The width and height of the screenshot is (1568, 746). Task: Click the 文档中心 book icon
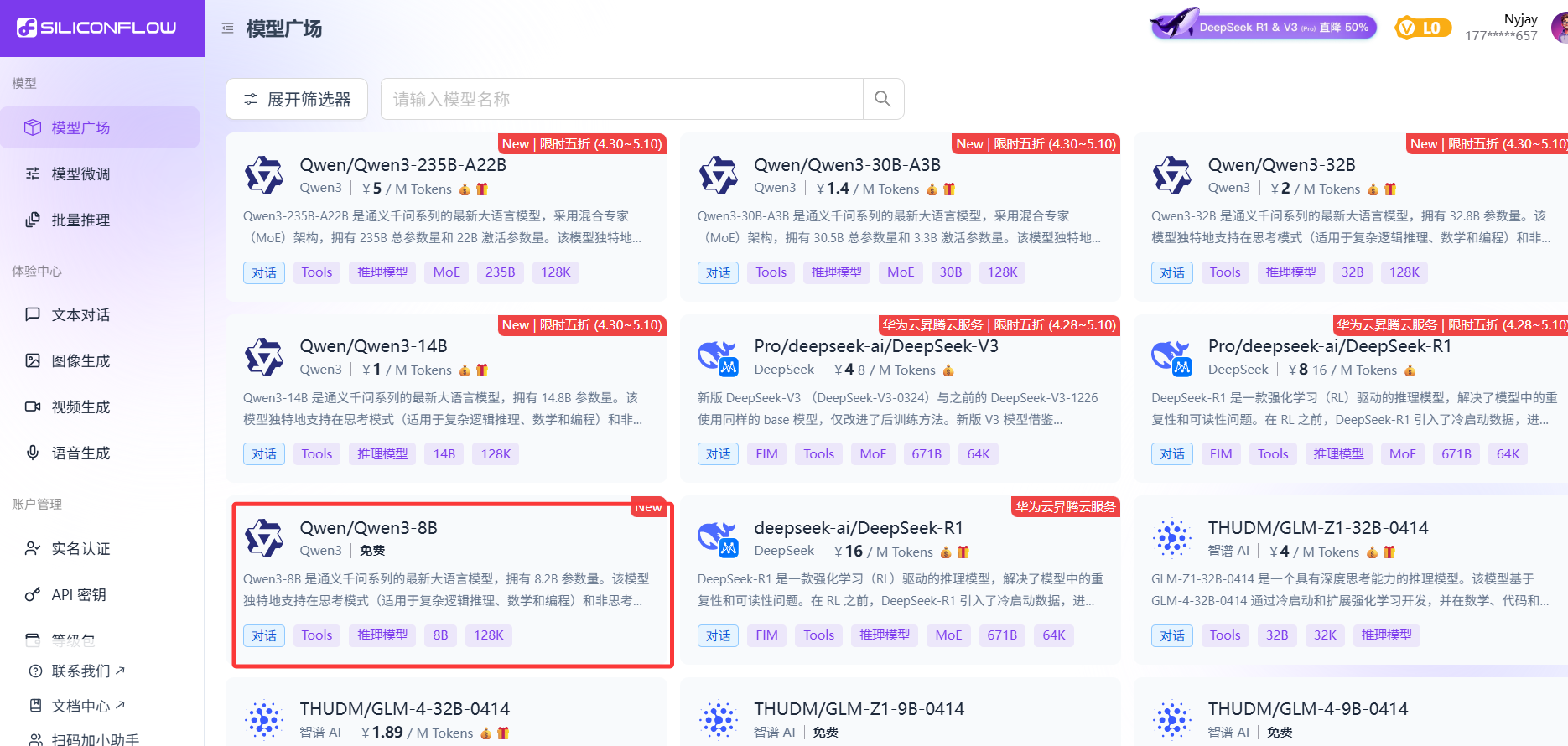[x=35, y=706]
